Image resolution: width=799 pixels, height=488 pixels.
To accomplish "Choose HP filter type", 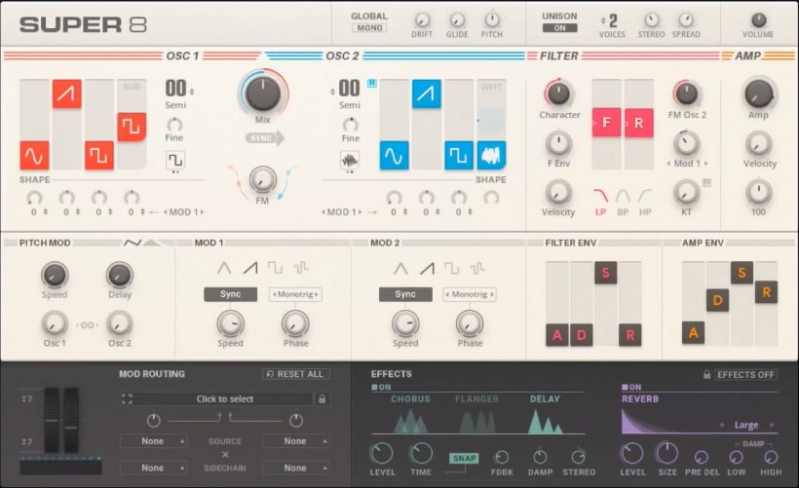I will (645, 201).
